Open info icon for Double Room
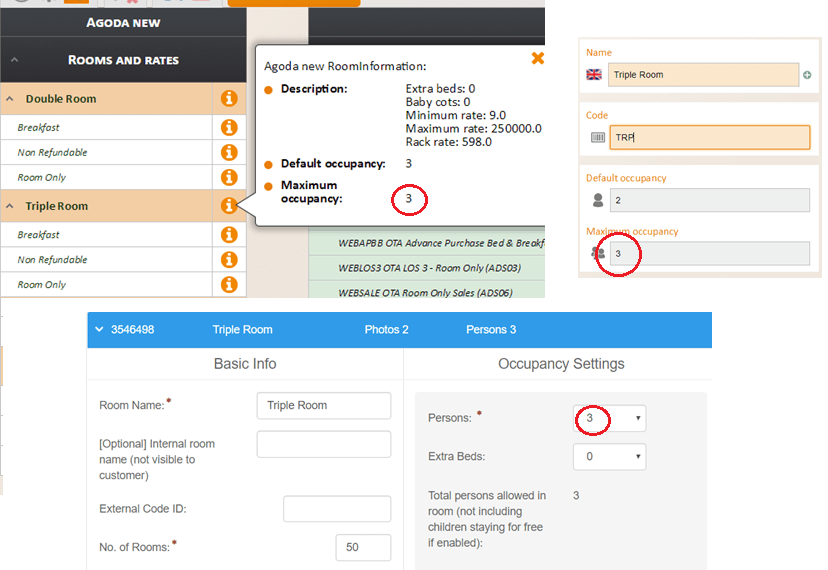This screenshot has width=828, height=570. pos(229,98)
